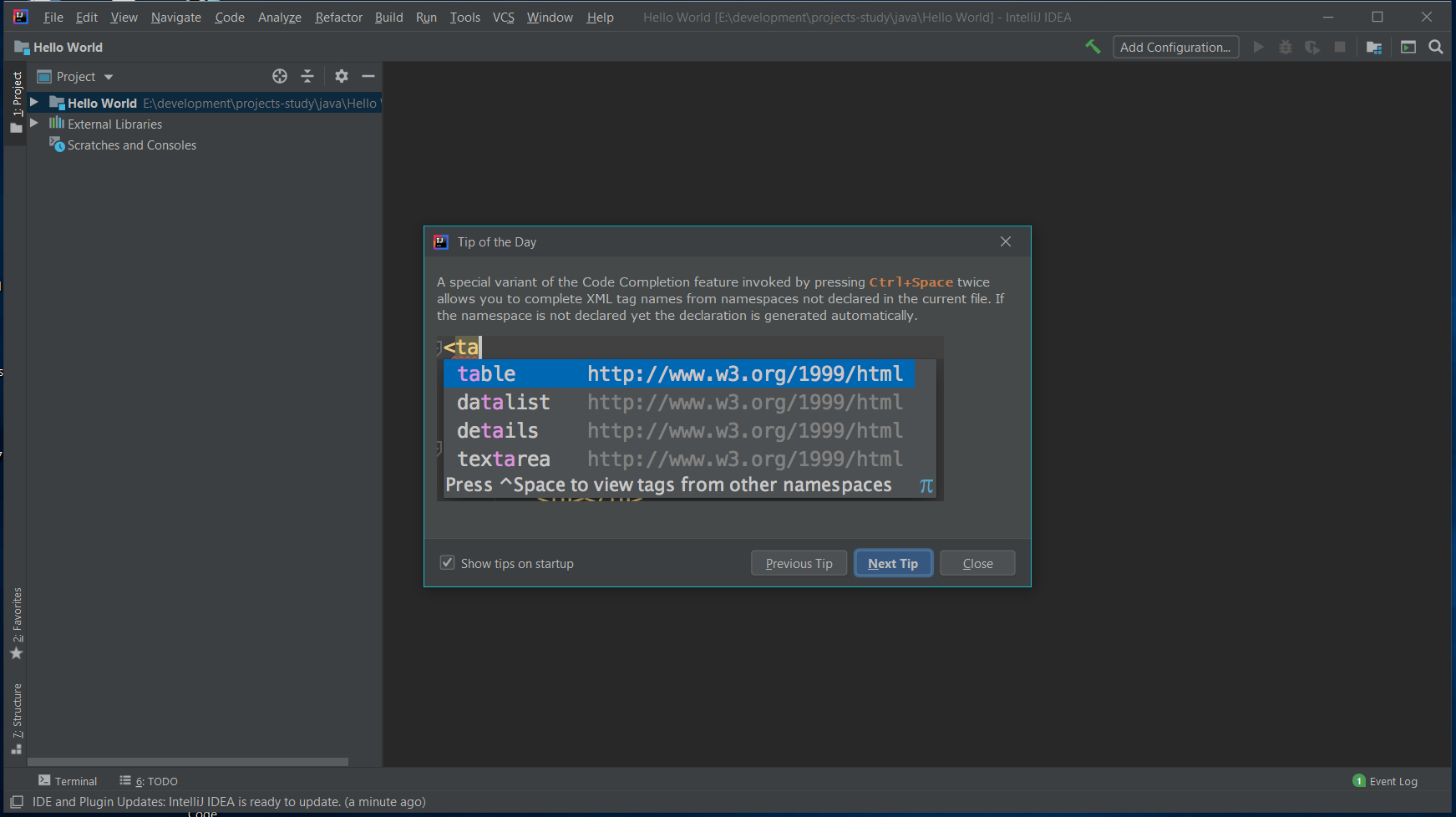Open the Terminal tool window
This screenshot has height=817, width=1456.
(68, 781)
